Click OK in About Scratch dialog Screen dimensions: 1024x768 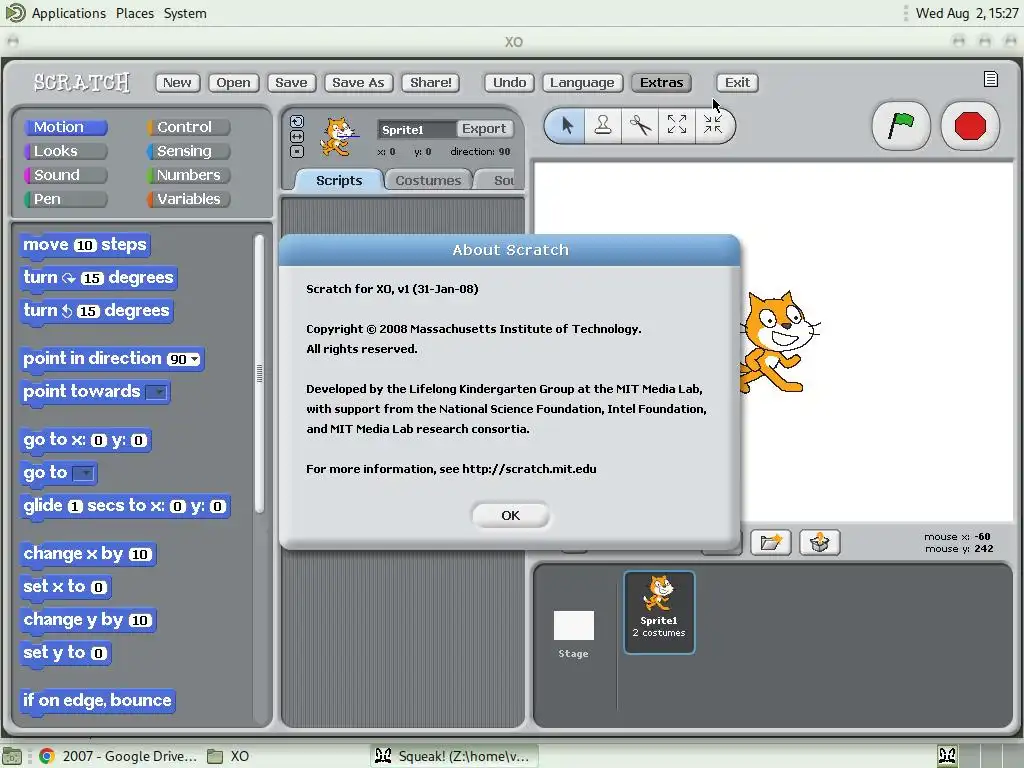(x=511, y=515)
